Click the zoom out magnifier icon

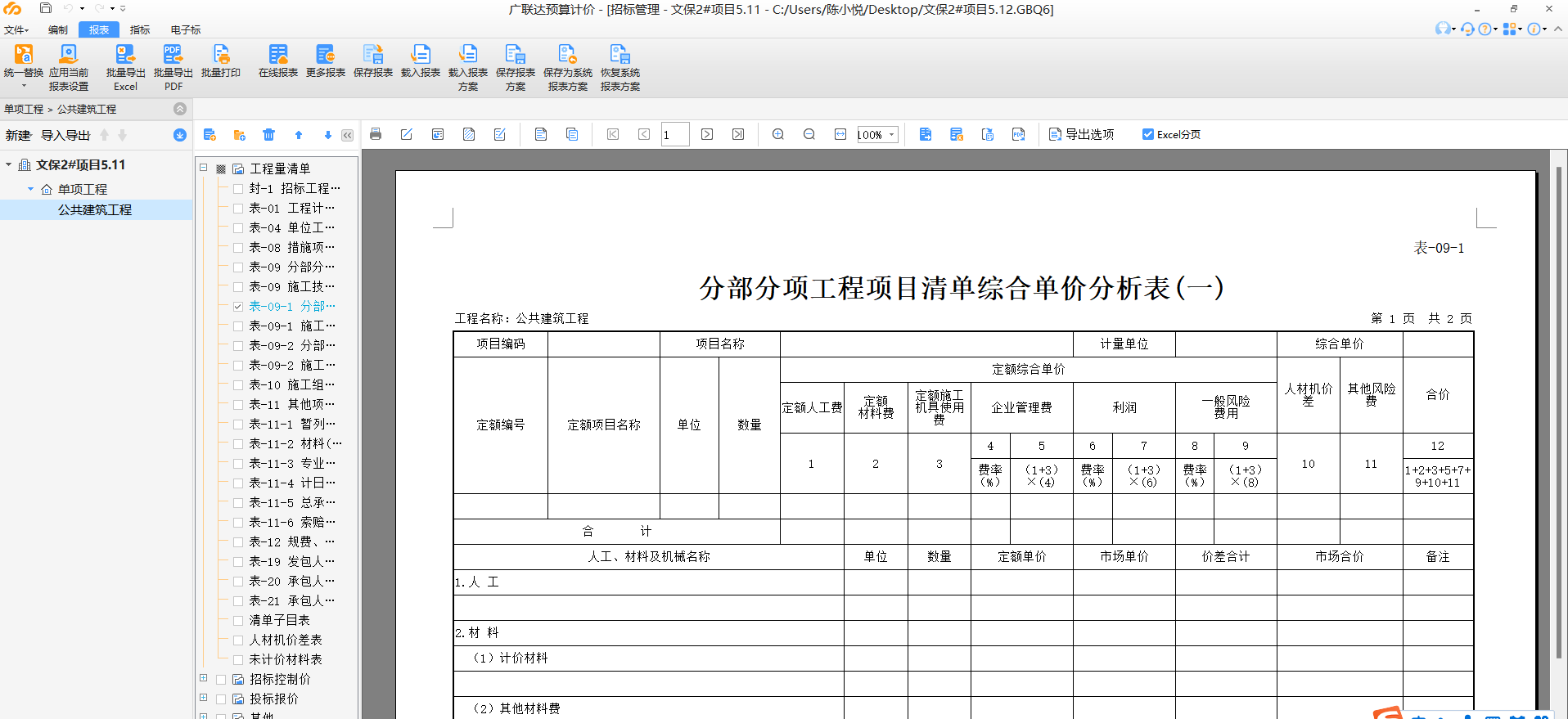coord(809,134)
